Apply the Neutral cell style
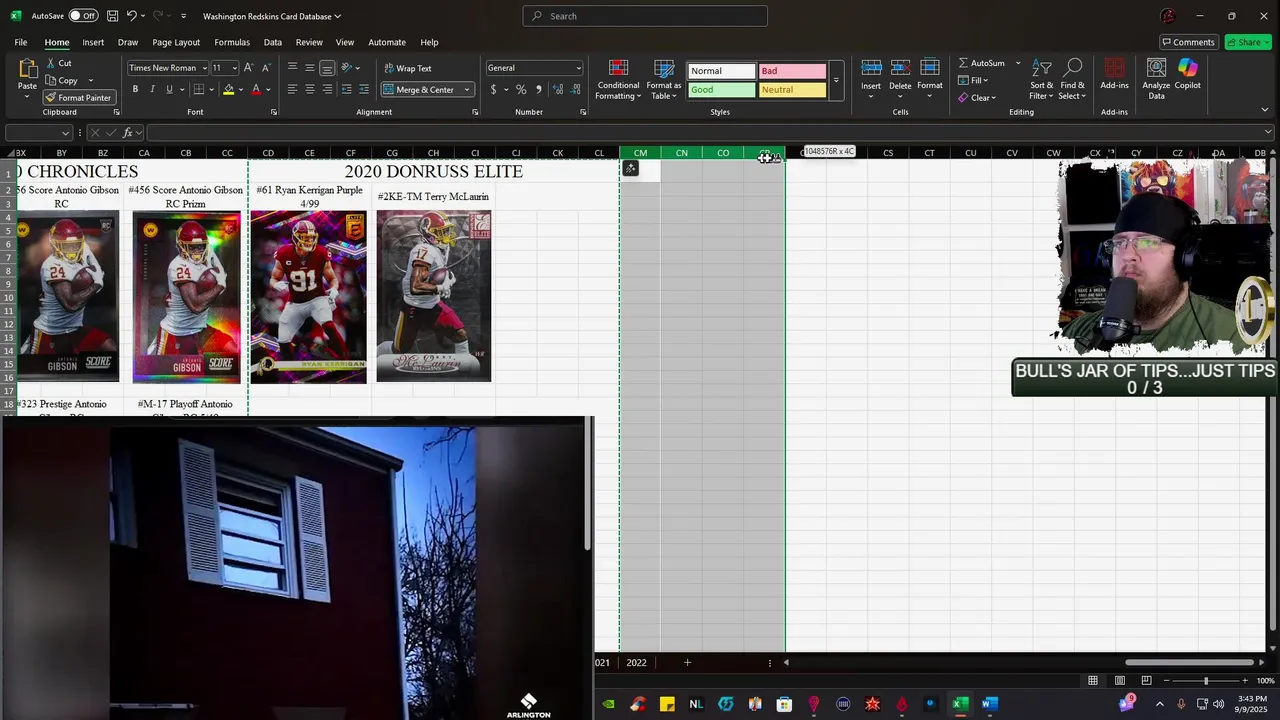 pos(792,90)
